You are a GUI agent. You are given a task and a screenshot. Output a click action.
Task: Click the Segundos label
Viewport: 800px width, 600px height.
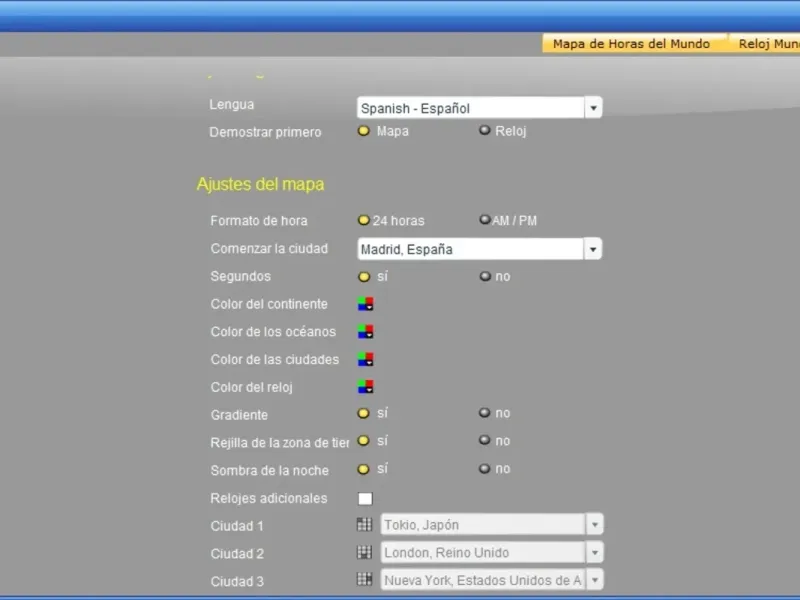[240, 277]
